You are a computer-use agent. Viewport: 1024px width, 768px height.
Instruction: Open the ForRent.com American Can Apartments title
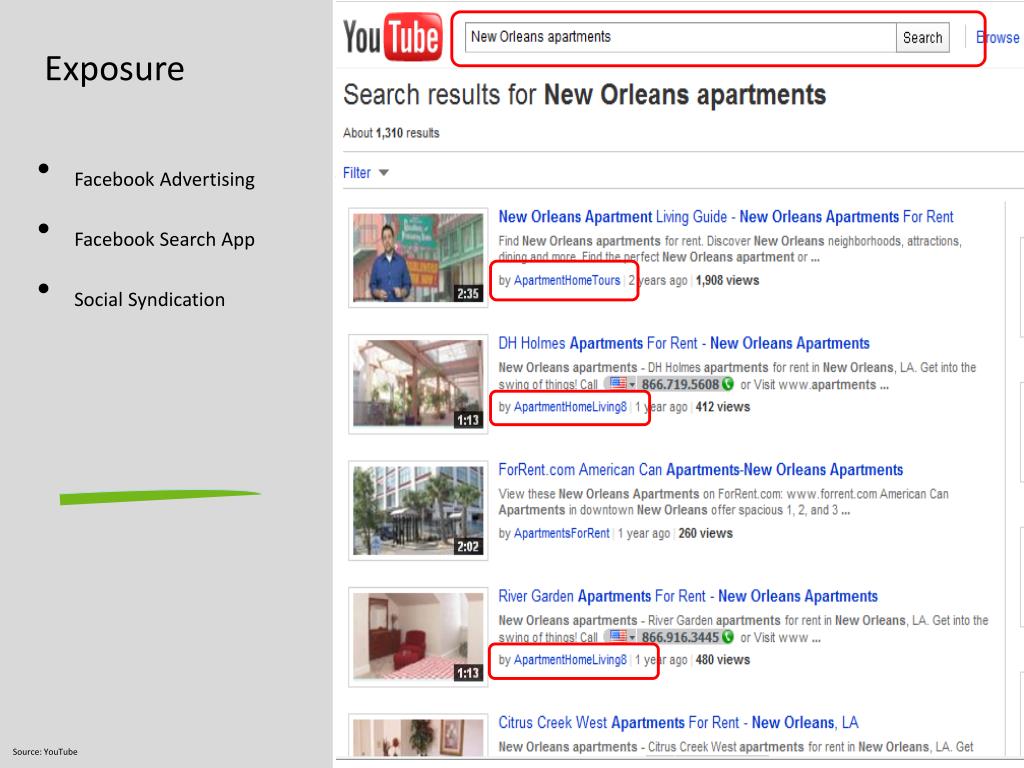tap(700, 470)
